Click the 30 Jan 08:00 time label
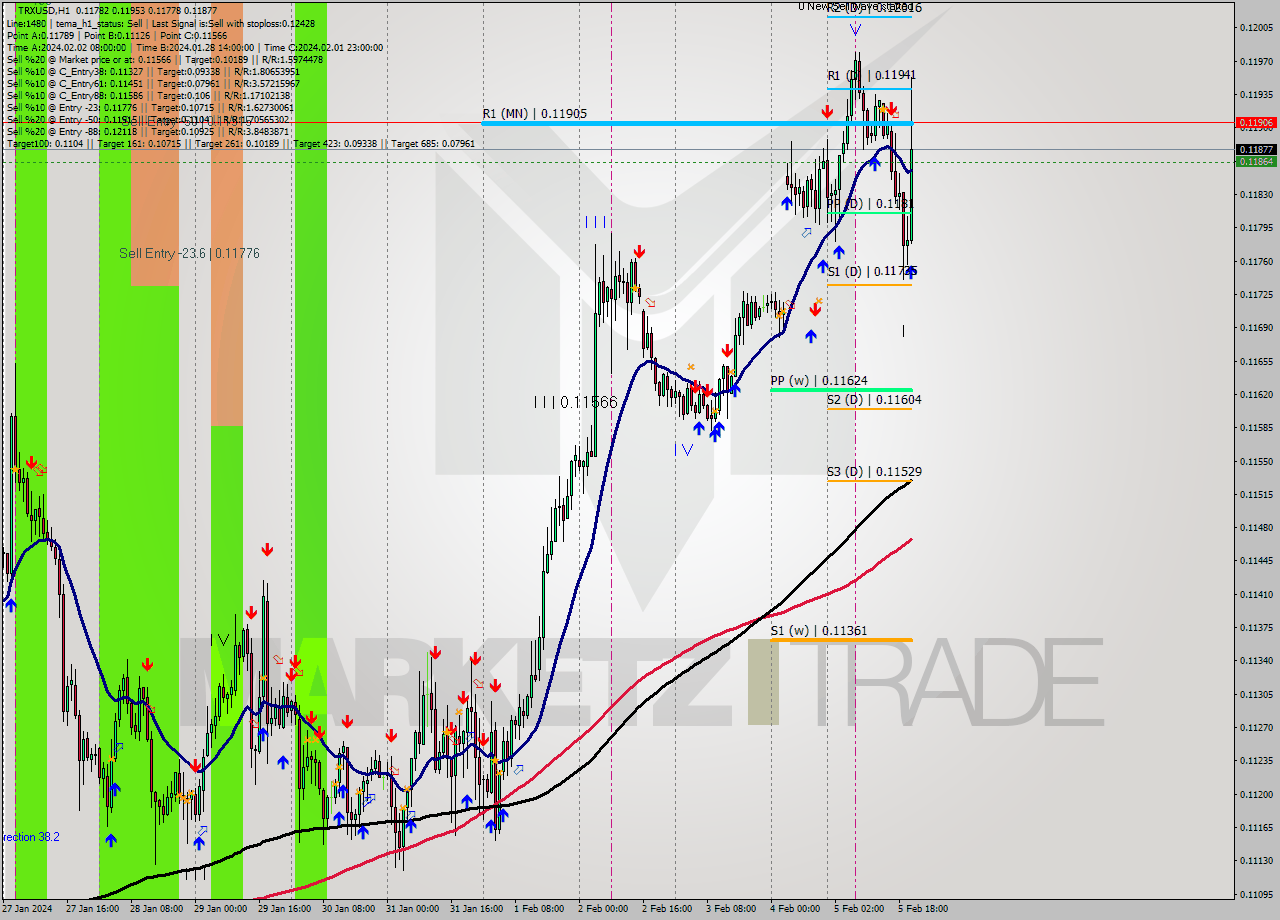The image size is (1280, 920). [x=349, y=909]
